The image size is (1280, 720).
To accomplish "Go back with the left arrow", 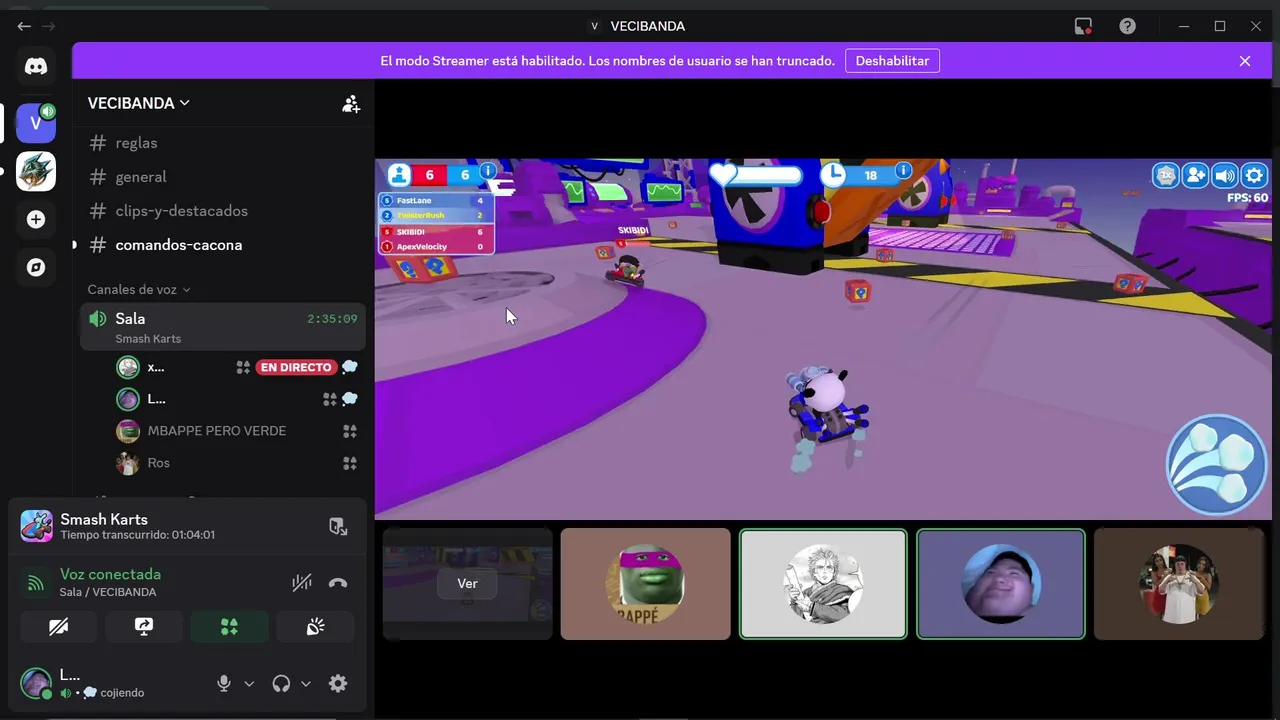I will pos(24,26).
